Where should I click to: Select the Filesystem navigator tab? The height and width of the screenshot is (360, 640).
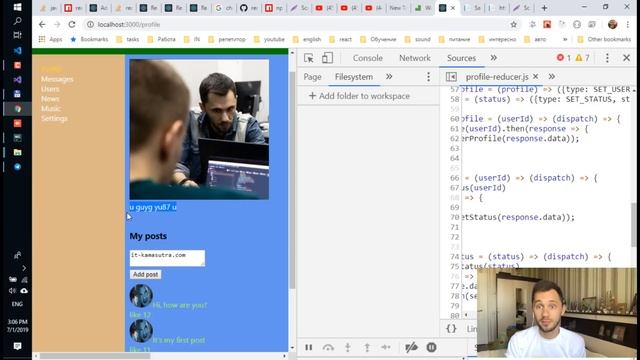click(353, 77)
